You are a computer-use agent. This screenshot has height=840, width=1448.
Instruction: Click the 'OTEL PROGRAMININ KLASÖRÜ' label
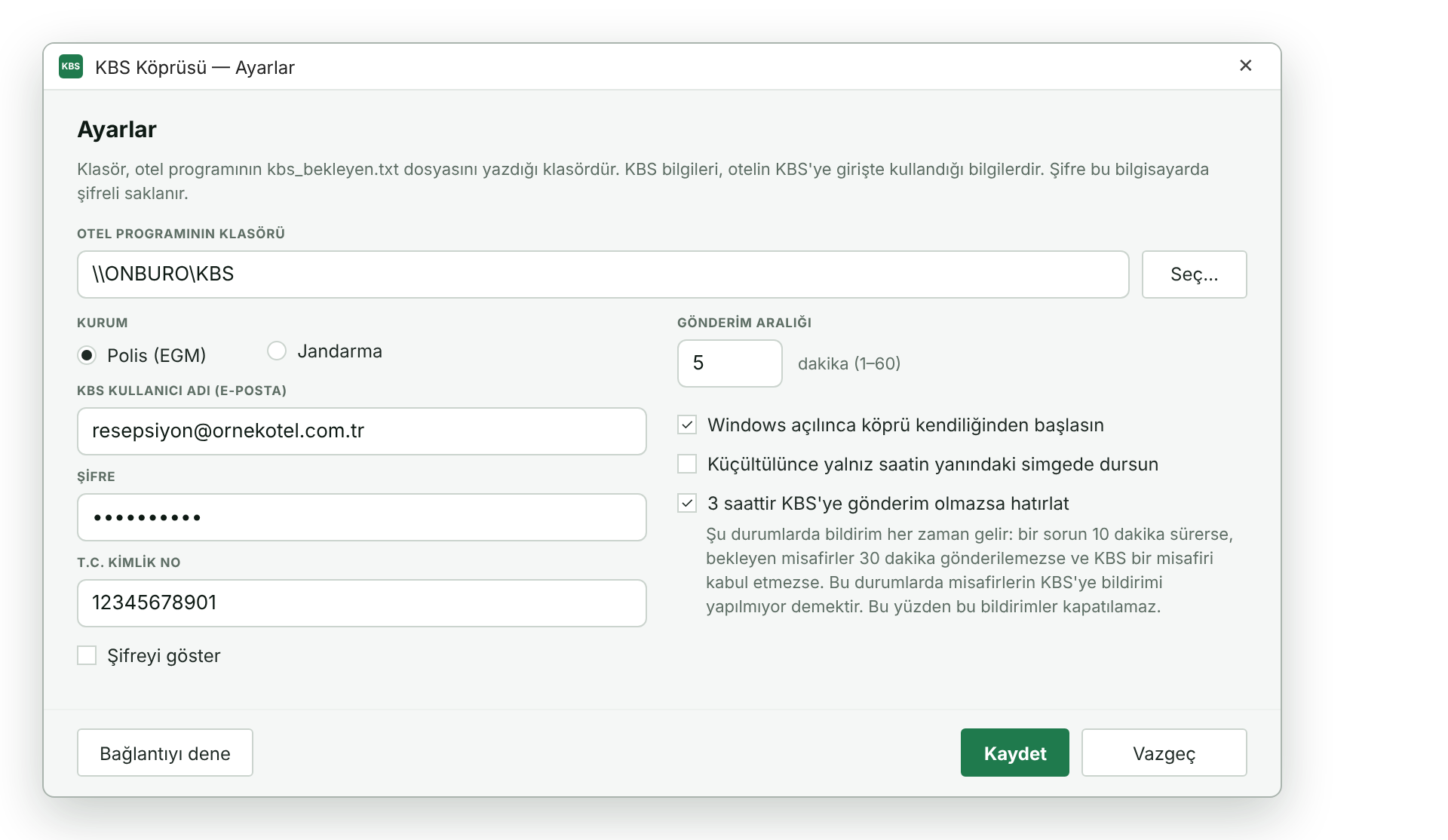pos(181,234)
